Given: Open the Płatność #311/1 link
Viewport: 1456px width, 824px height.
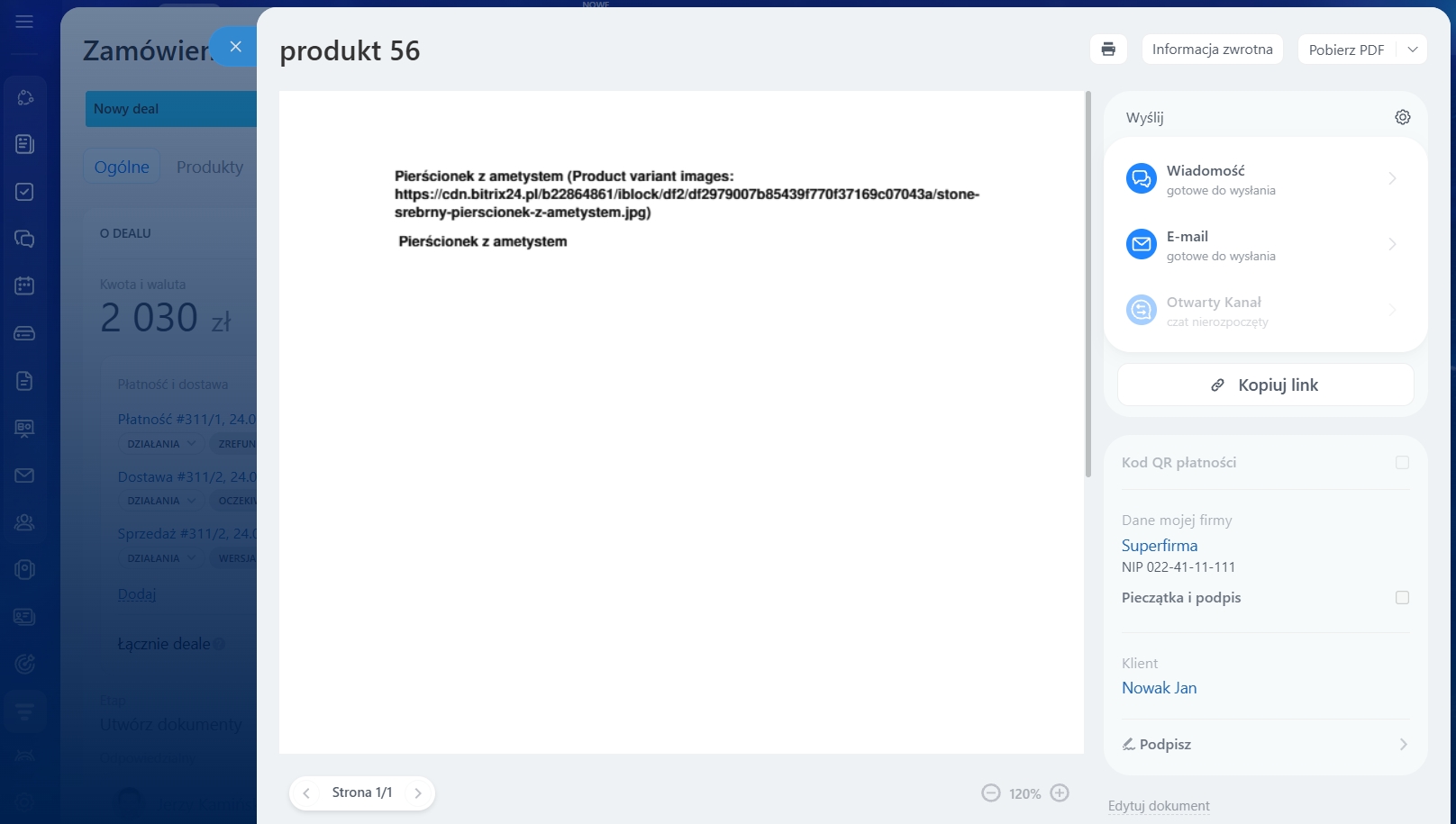Looking at the screenshot, I should [x=187, y=419].
